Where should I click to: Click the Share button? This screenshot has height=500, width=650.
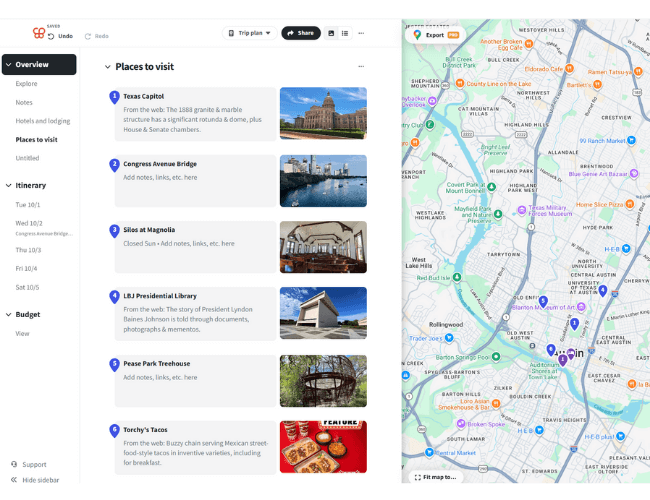(x=300, y=33)
